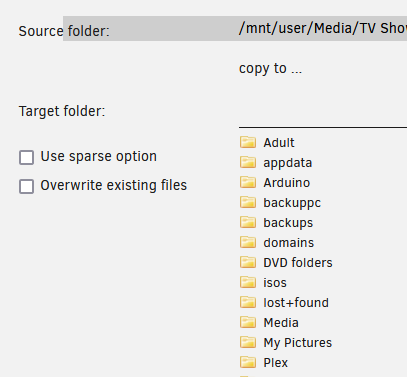
Task: Open the Adult folder icon
Action: point(248,142)
